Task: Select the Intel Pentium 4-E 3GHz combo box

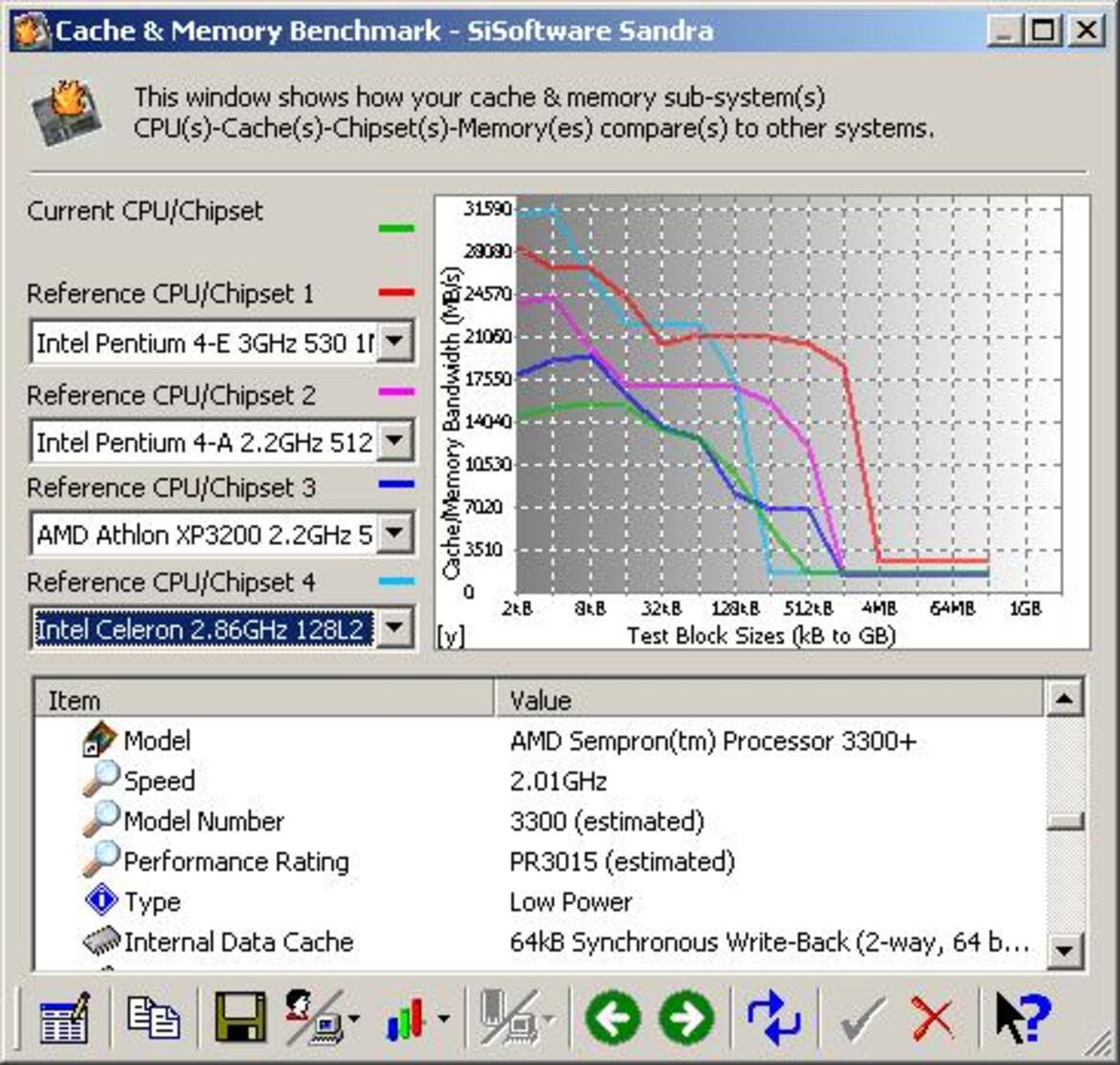Action: point(221,342)
